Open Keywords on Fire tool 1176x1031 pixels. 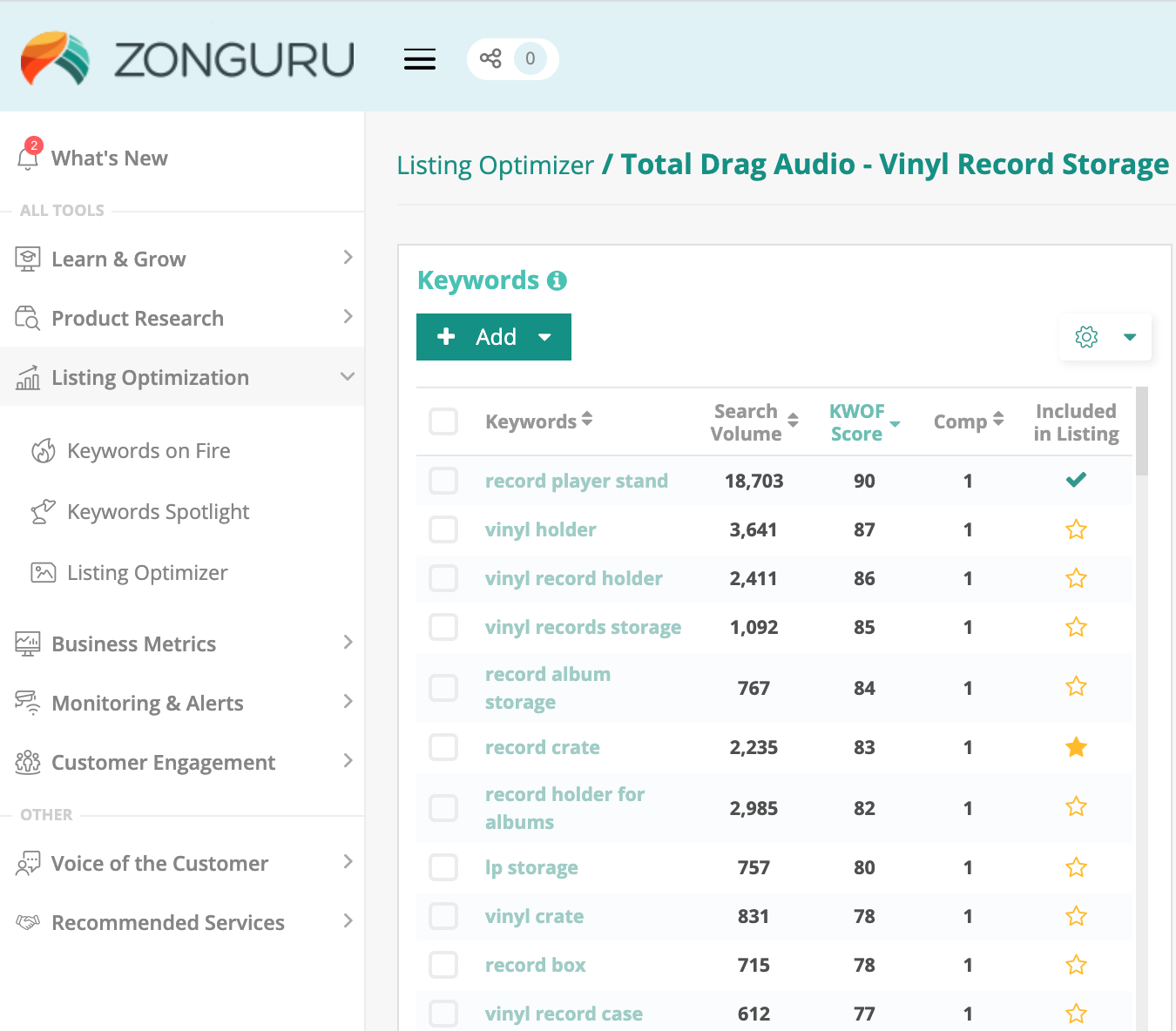click(x=148, y=451)
